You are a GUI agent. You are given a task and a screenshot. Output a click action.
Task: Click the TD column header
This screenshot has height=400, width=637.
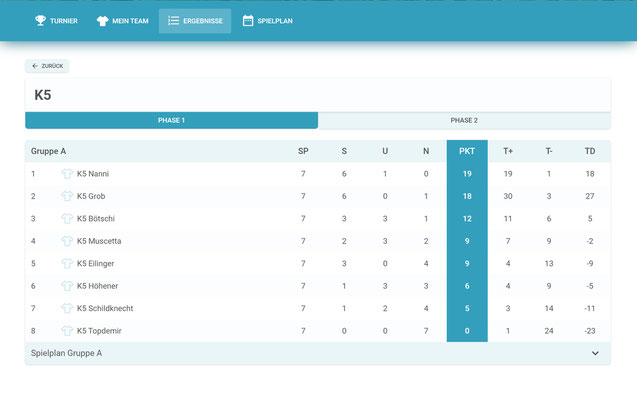coord(590,151)
